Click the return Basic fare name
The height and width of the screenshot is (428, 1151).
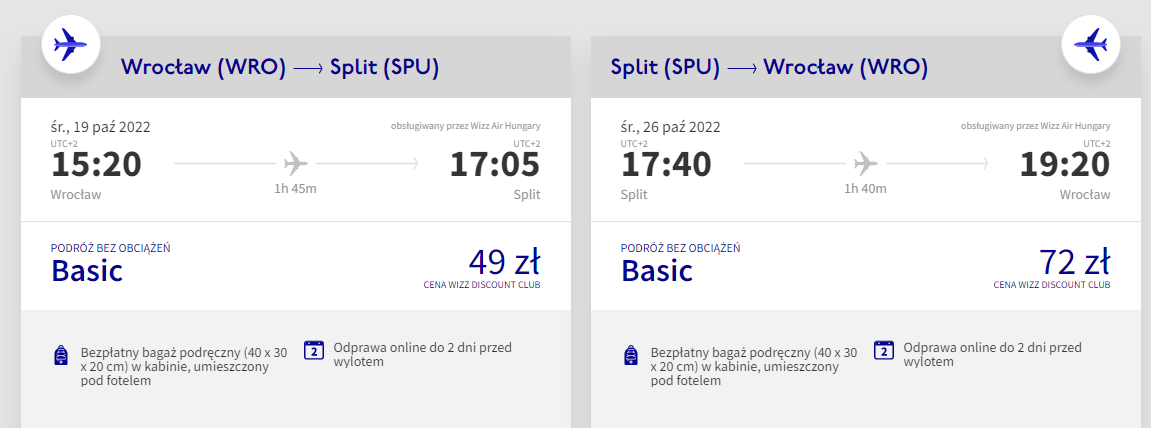pos(657,270)
